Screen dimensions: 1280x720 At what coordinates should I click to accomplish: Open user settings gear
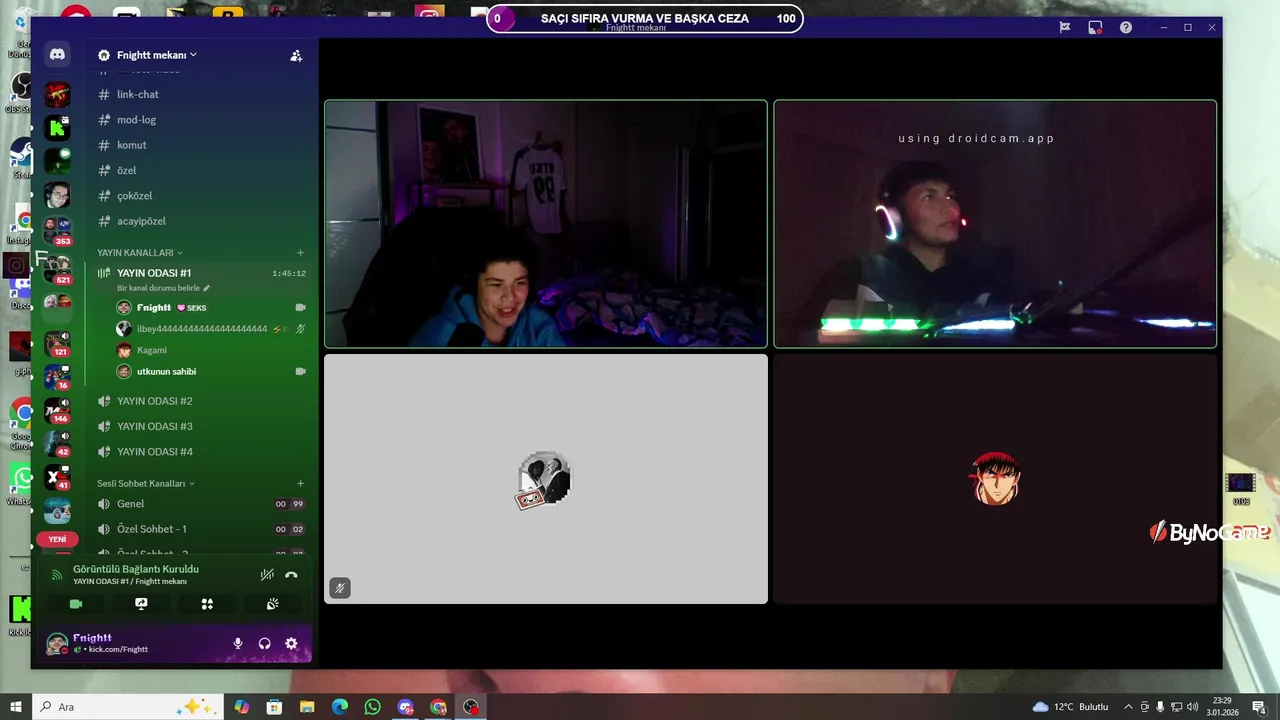click(291, 644)
